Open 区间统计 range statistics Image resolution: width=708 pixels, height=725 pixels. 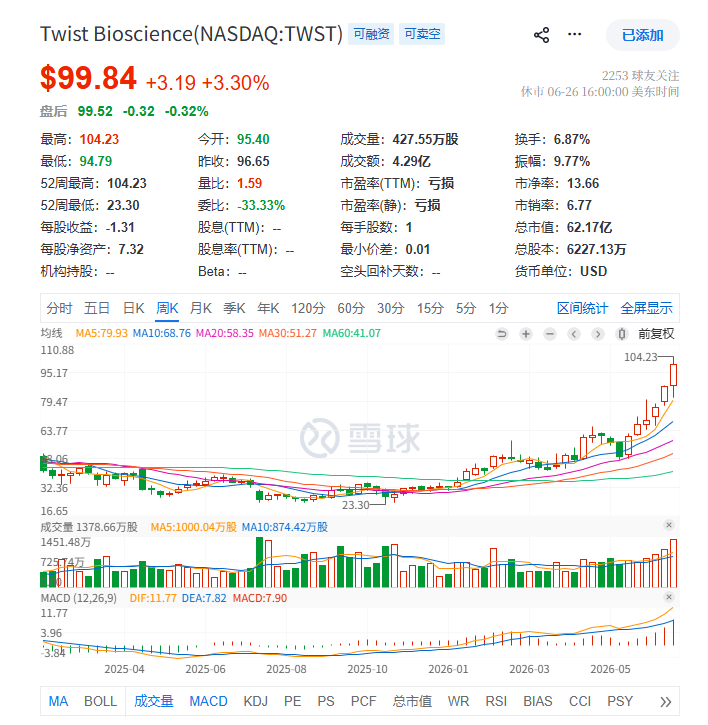coord(582,308)
